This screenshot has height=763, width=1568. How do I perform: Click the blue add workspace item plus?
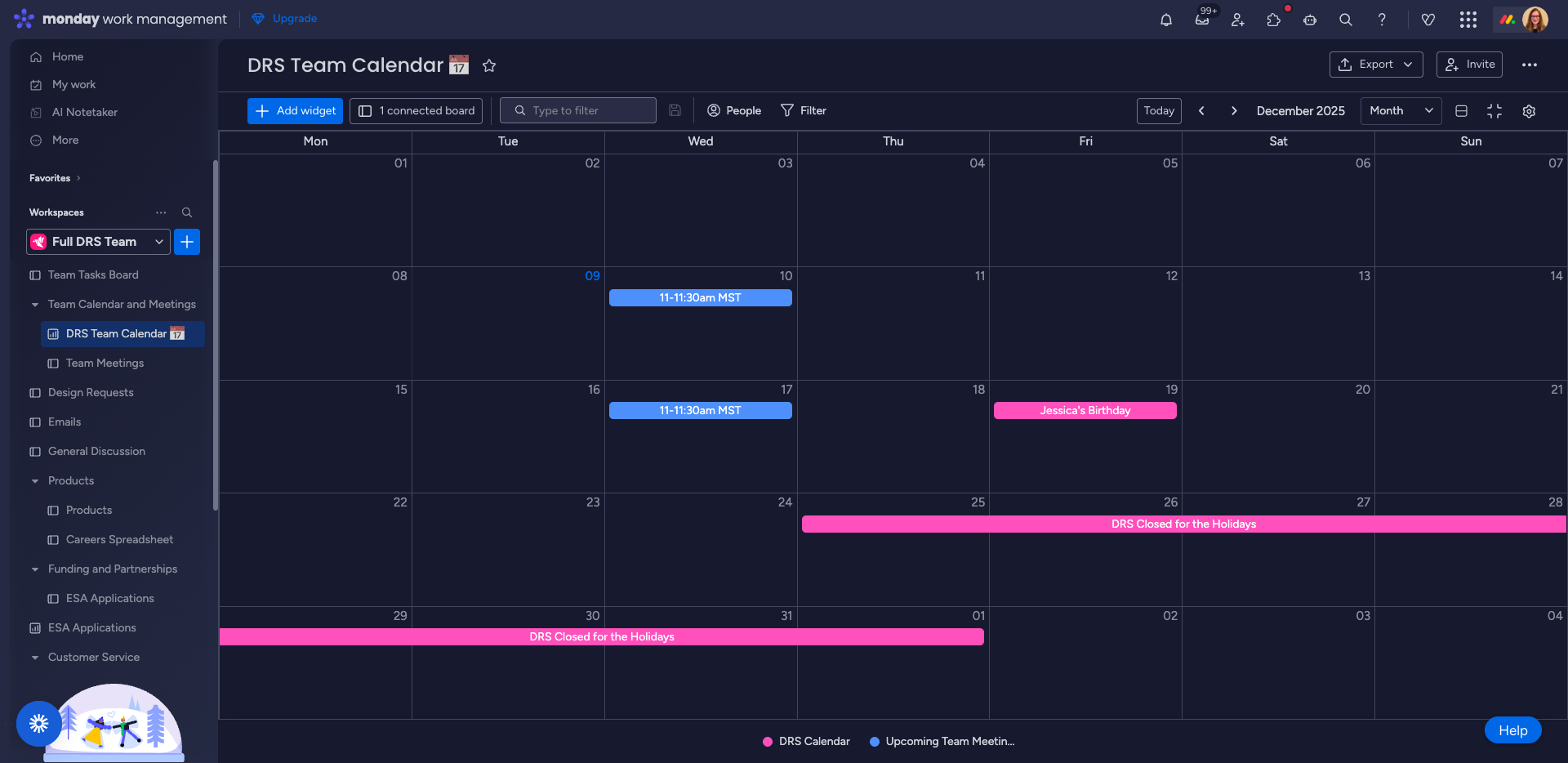(187, 242)
